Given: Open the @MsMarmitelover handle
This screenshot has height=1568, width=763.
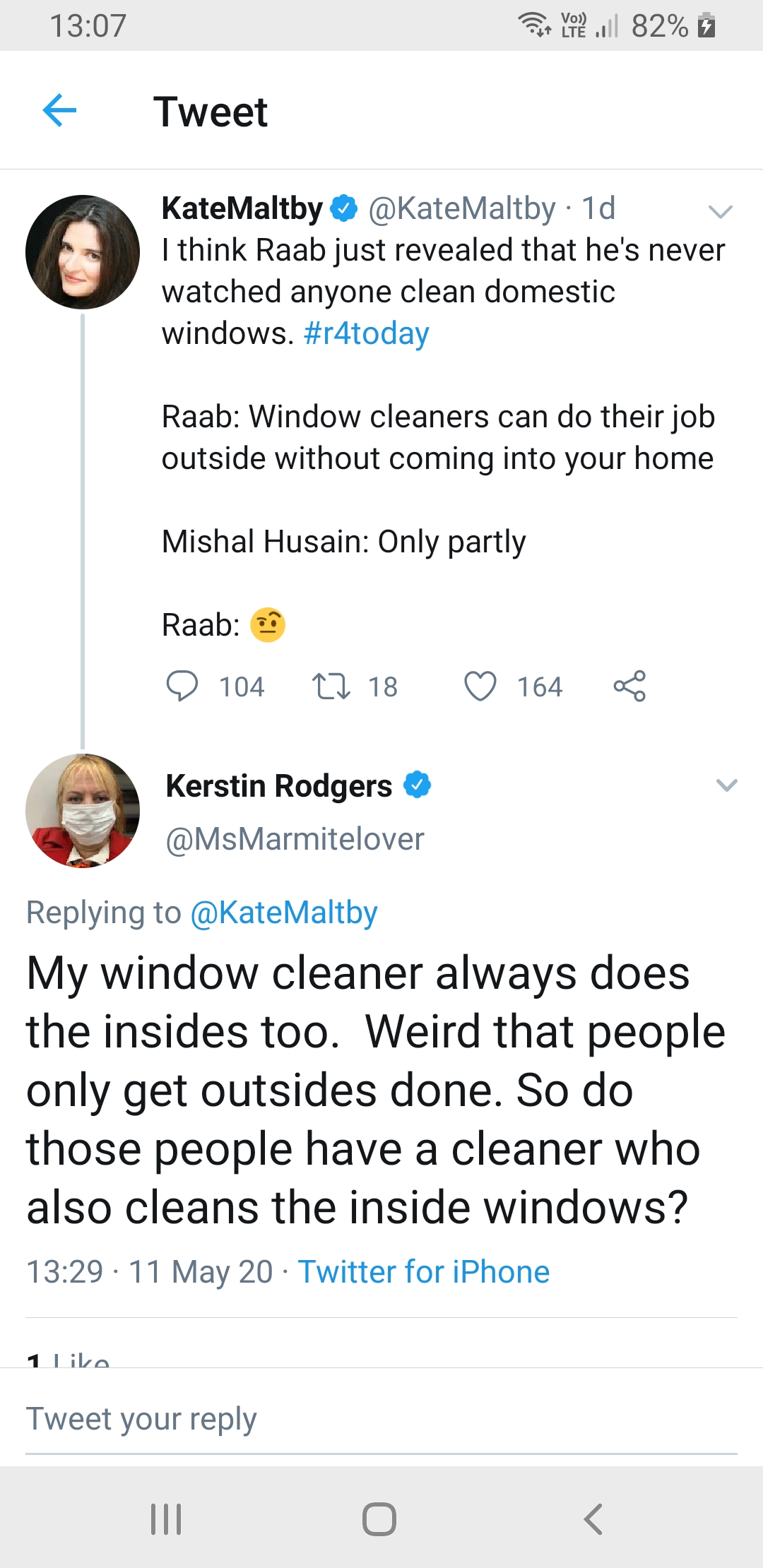Looking at the screenshot, I should pos(295,839).
